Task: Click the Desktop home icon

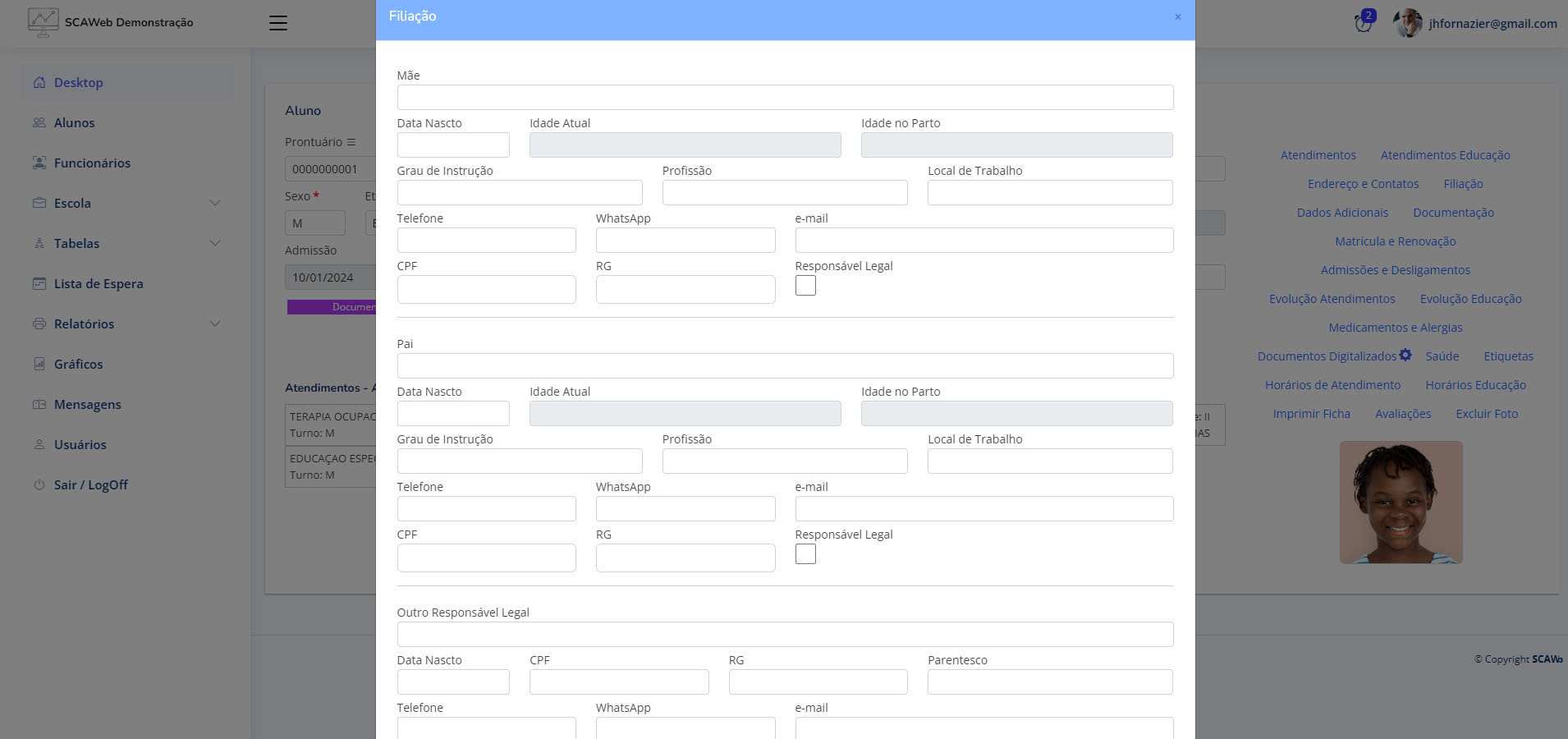Action: pos(39,83)
